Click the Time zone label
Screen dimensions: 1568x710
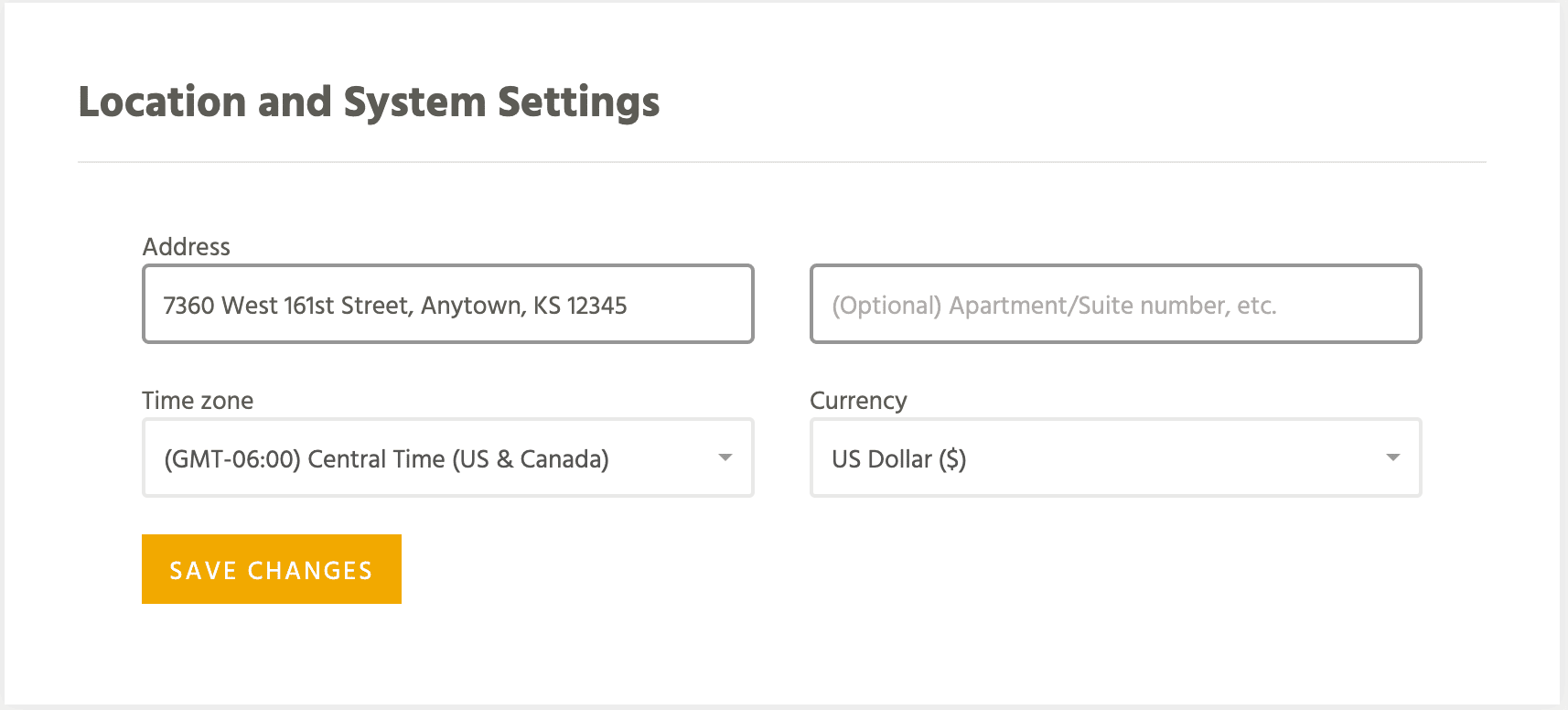tap(198, 401)
